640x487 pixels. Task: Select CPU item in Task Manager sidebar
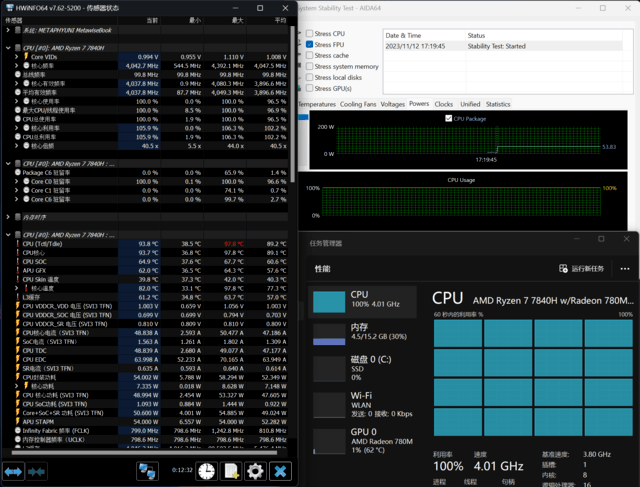362,301
